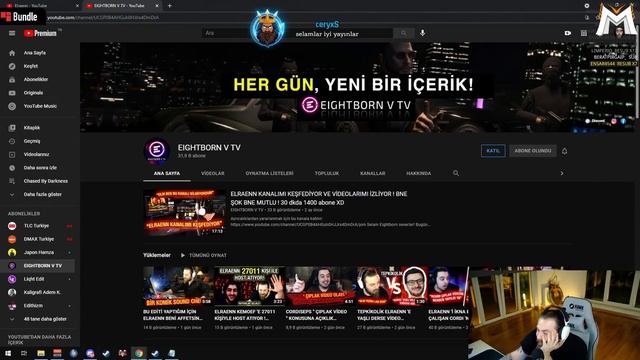
Task: Open a new browser tab with plus
Action: [x=169, y=6]
